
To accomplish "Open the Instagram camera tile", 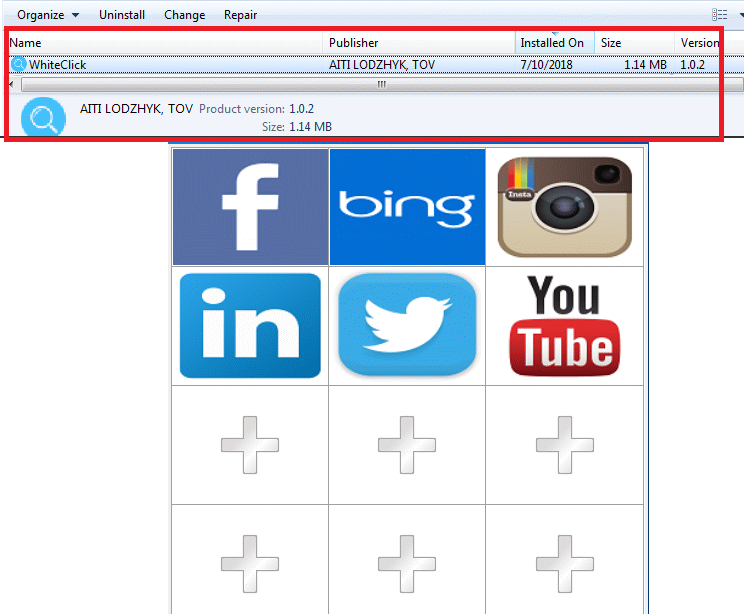I will coord(564,207).
